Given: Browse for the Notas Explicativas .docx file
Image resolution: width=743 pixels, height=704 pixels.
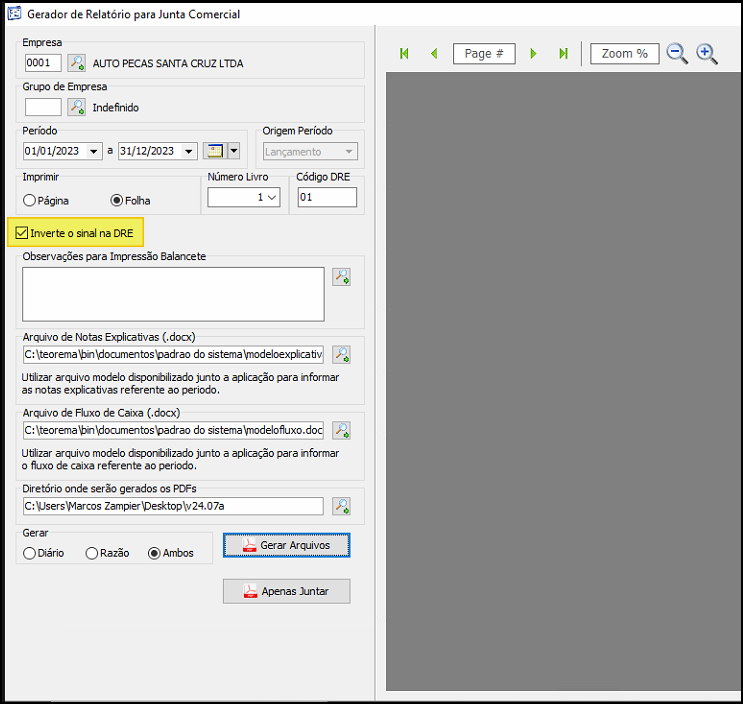Looking at the screenshot, I should point(341,354).
